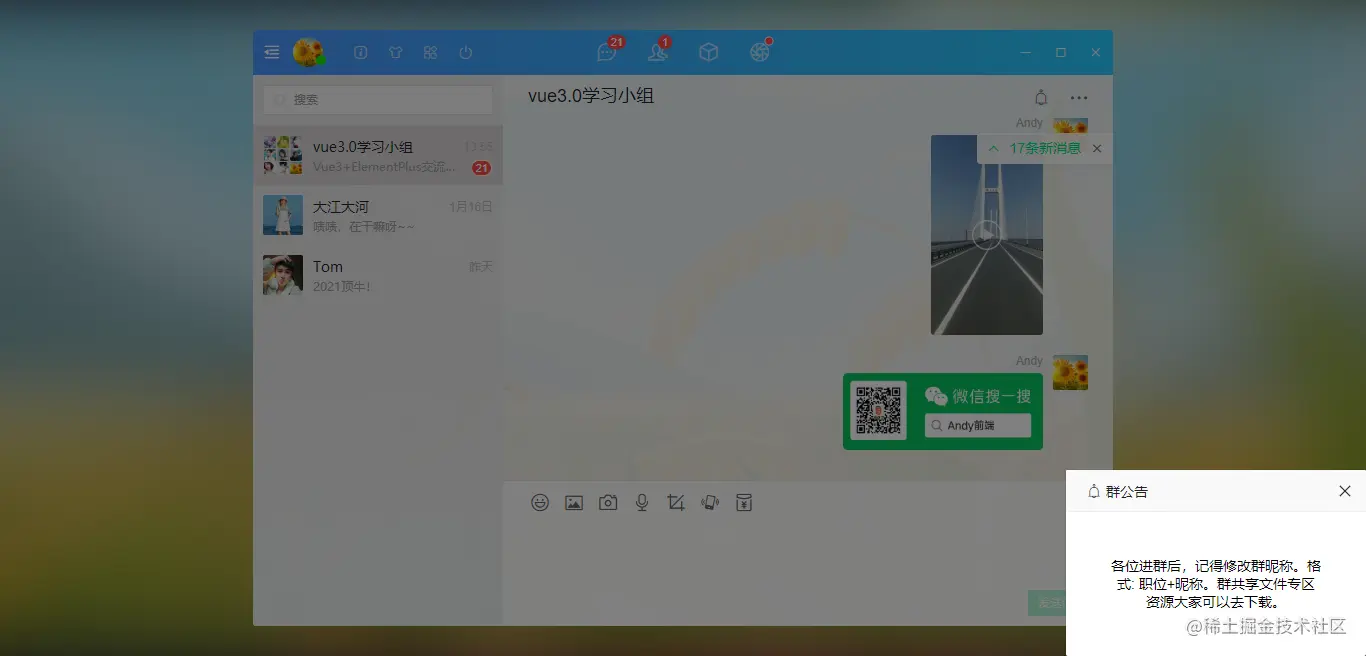Click the search input field
The height and width of the screenshot is (656, 1366).
(378, 100)
